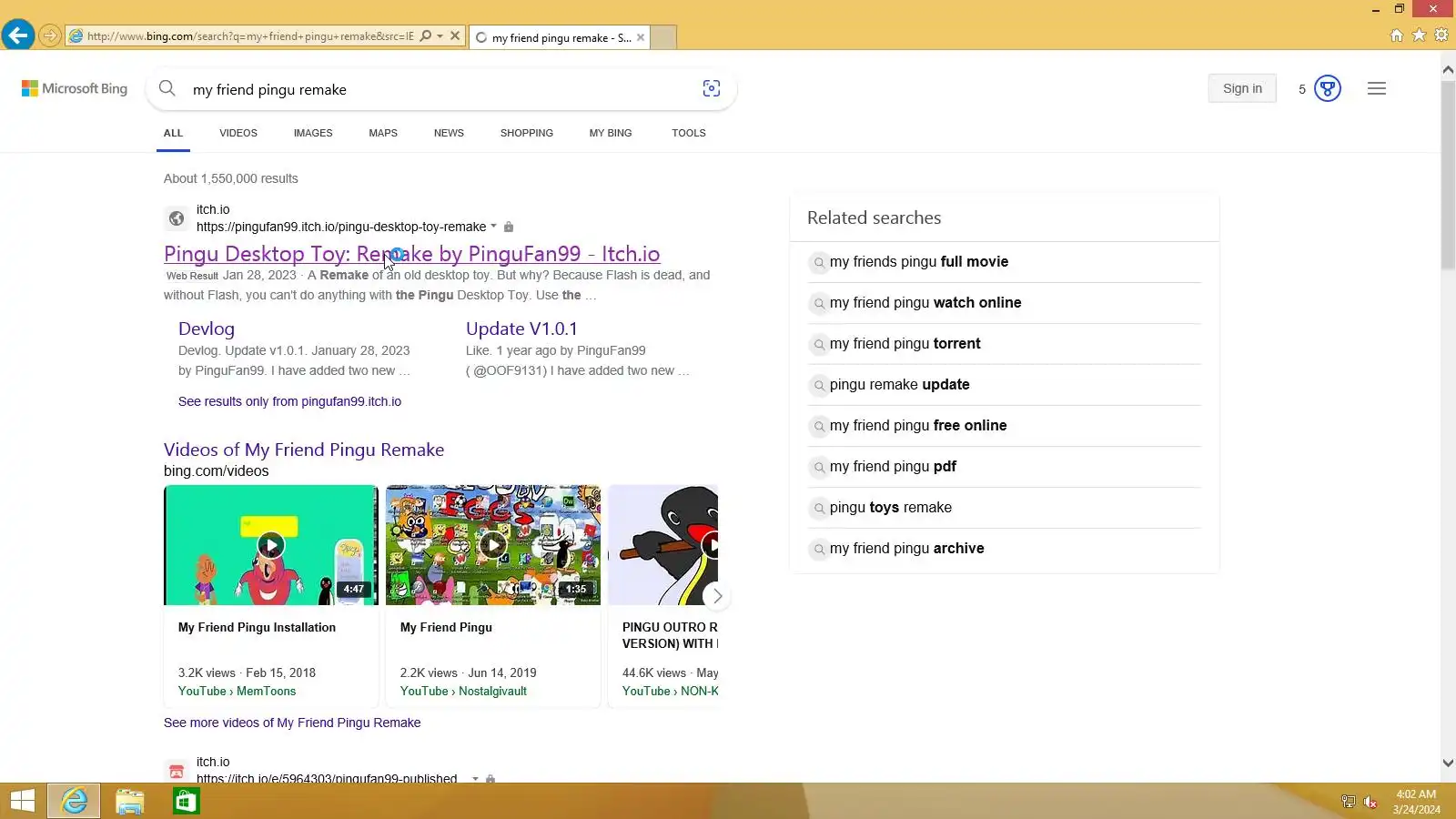This screenshot has width=1456, height=819.
Task: Click Internet Explorer taskbar icon
Action: tap(74, 801)
